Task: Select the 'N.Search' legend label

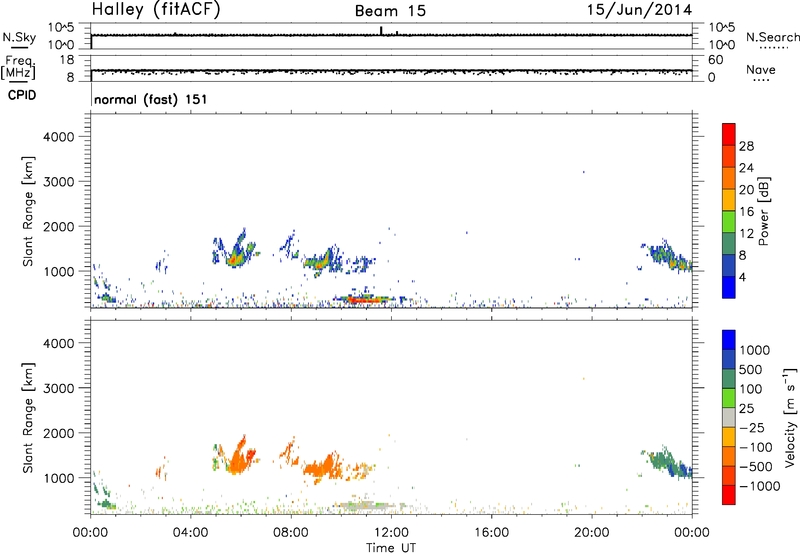Action: tap(773, 37)
